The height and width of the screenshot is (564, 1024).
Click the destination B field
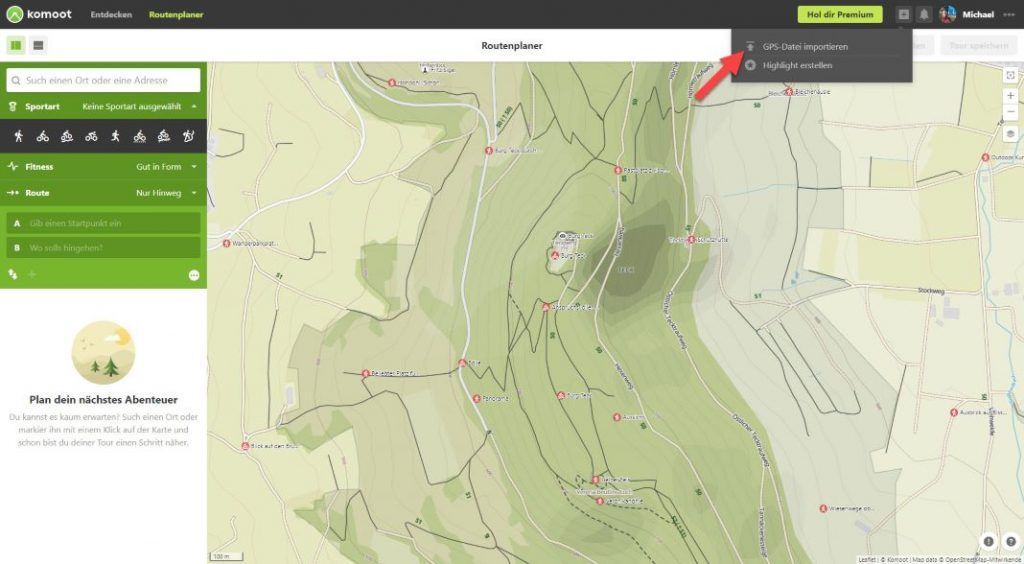[x=103, y=247]
